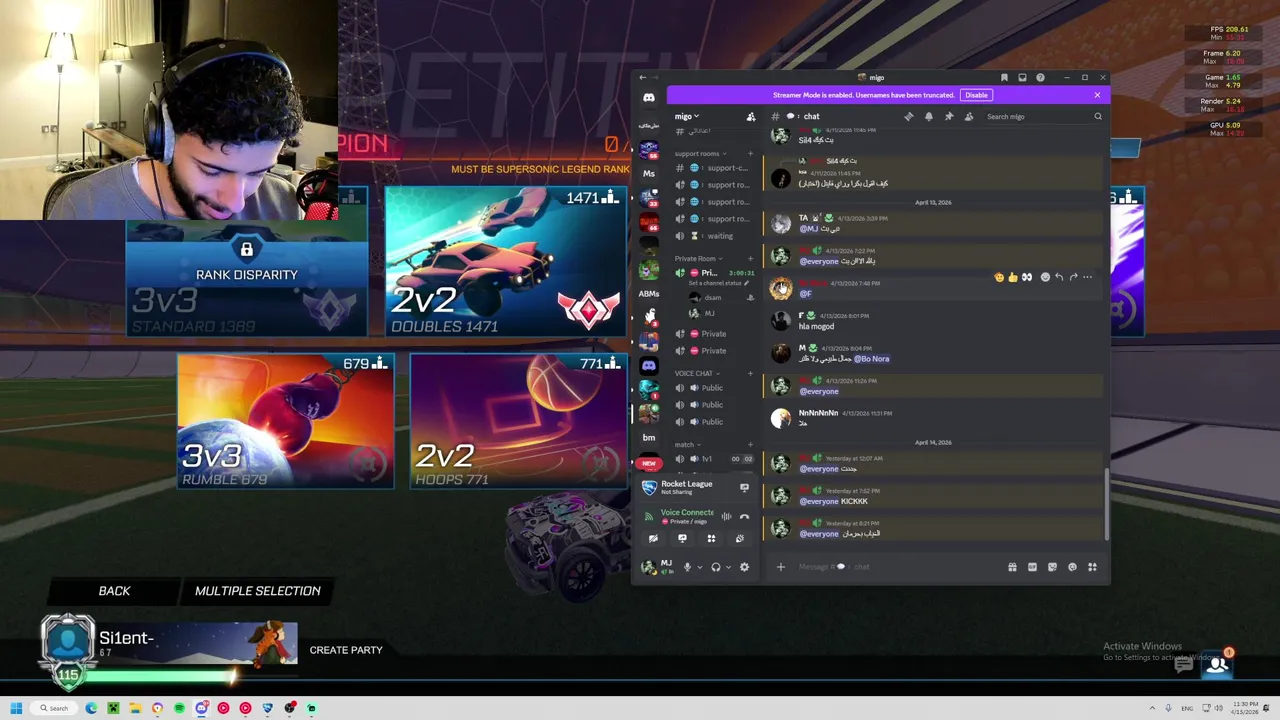Click Search migo field

tap(1043, 117)
